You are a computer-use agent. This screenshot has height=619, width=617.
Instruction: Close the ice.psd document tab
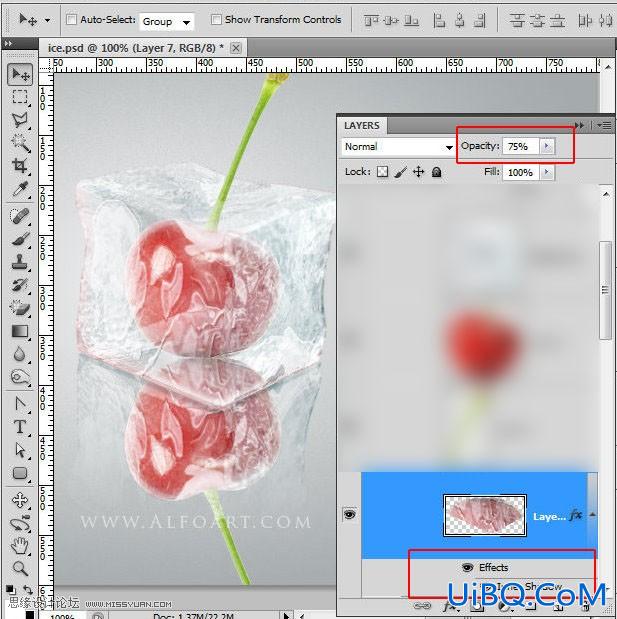click(236, 48)
